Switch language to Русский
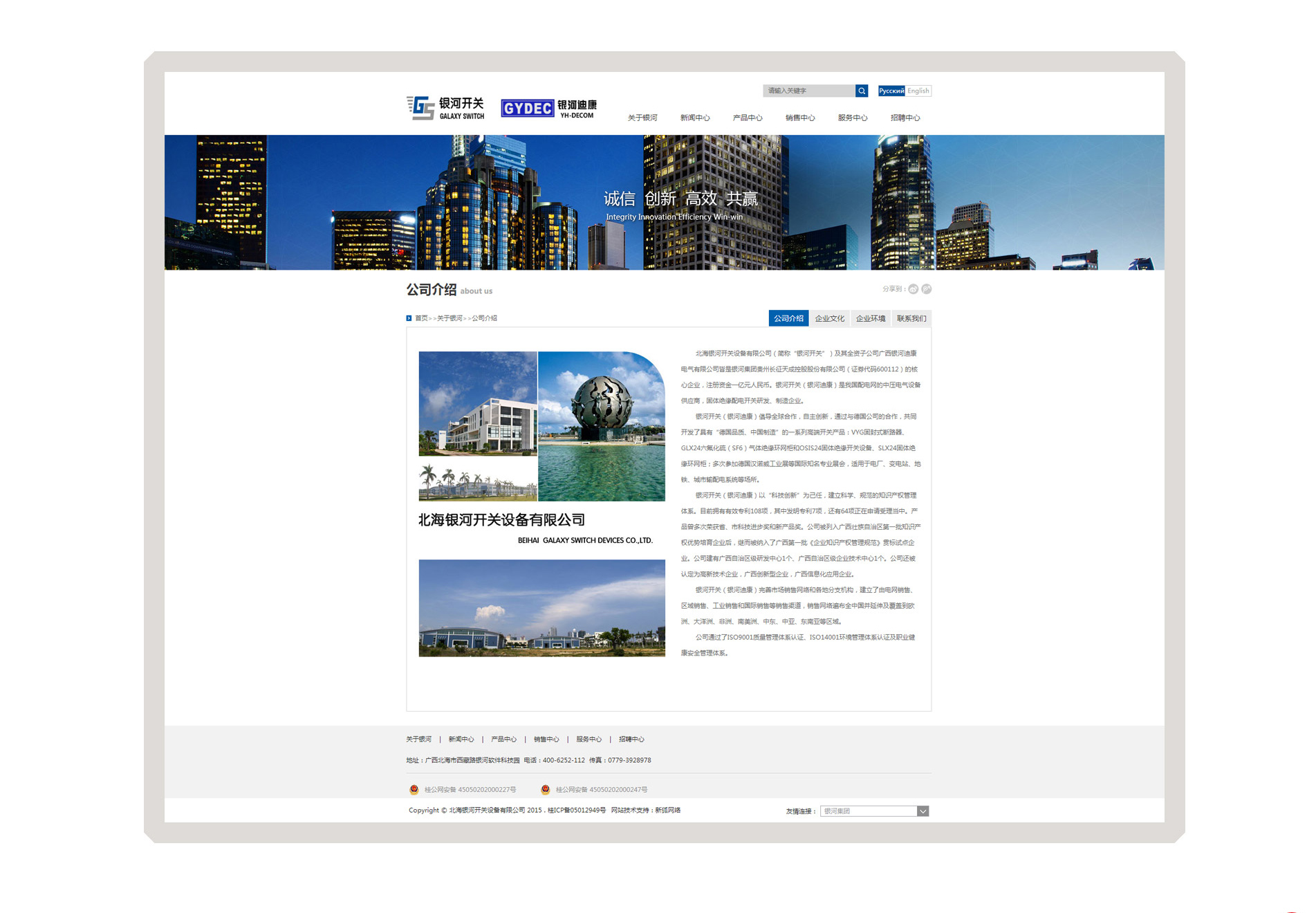Image resolution: width=1316 pixels, height=913 pixels. pos(891,91)
